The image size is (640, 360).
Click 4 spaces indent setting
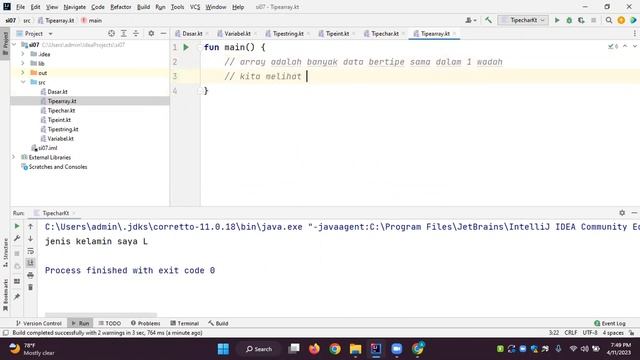(613, 333)
